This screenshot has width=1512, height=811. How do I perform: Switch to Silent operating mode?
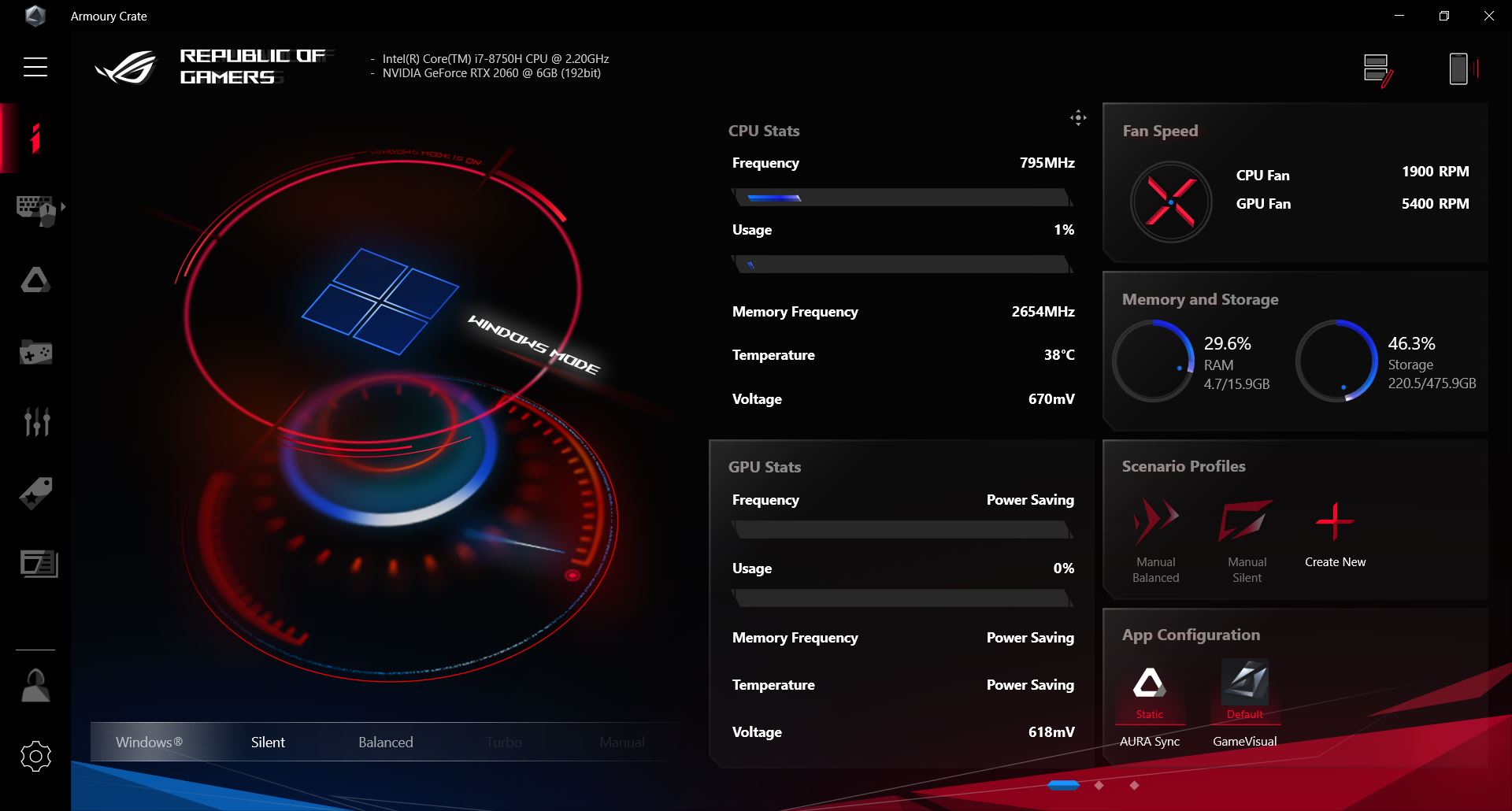(x=268, y=742)
